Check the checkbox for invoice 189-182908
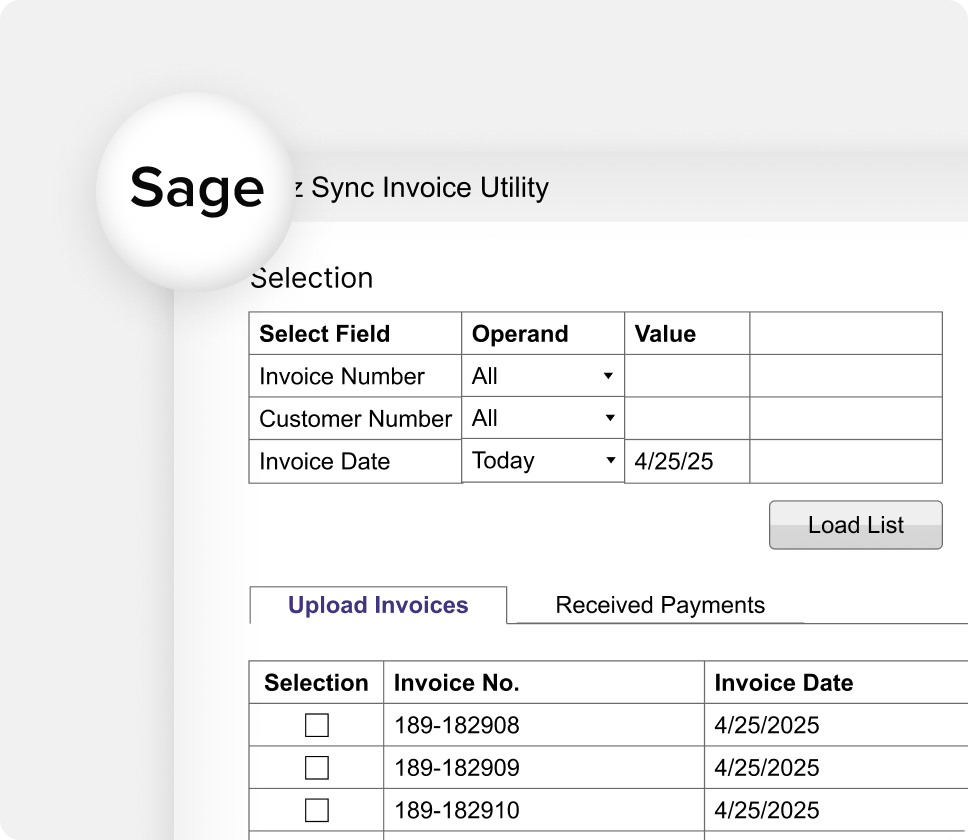Image resolution: width=968 pixels, height=840 pixels. click(316, 725)
